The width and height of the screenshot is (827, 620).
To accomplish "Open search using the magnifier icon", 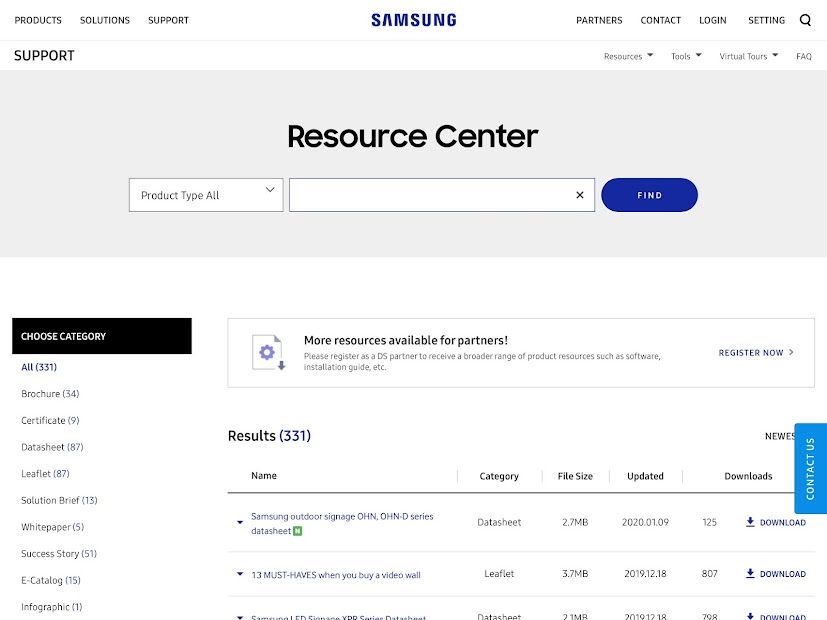I will pyautogui.click(x=805, y=19).
